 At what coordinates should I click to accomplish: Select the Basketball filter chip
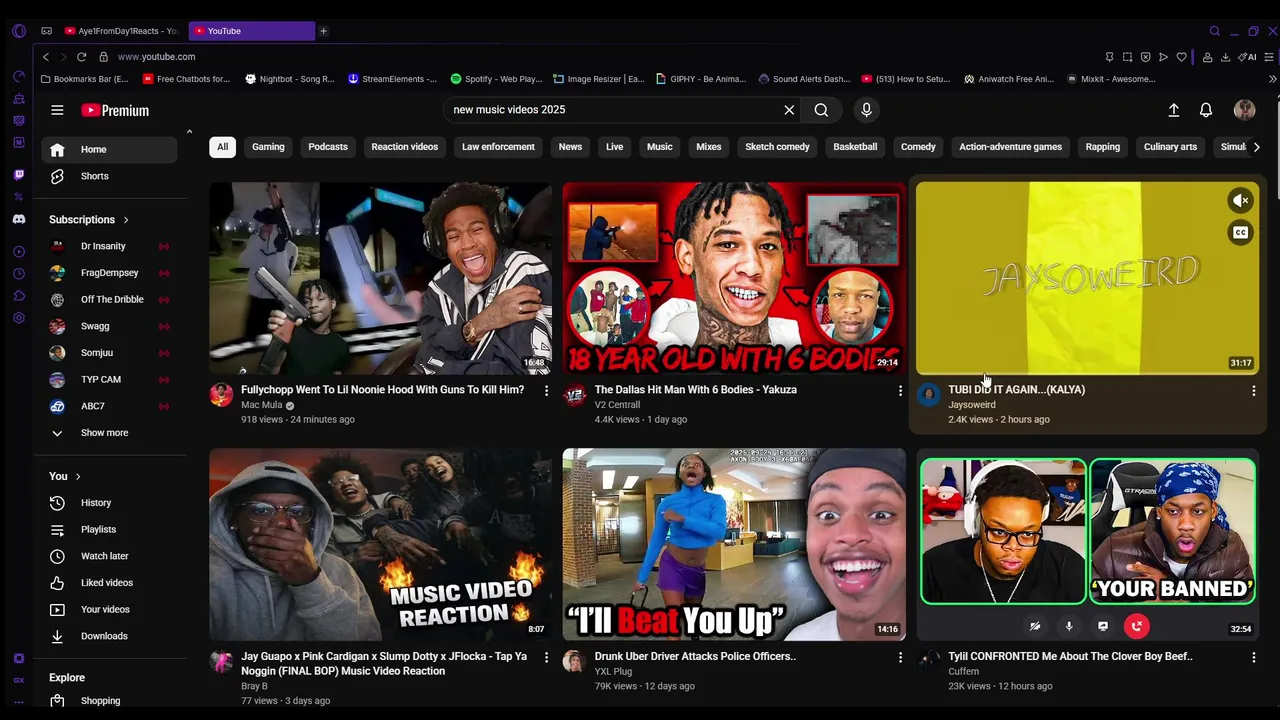[x=855, y=147]
